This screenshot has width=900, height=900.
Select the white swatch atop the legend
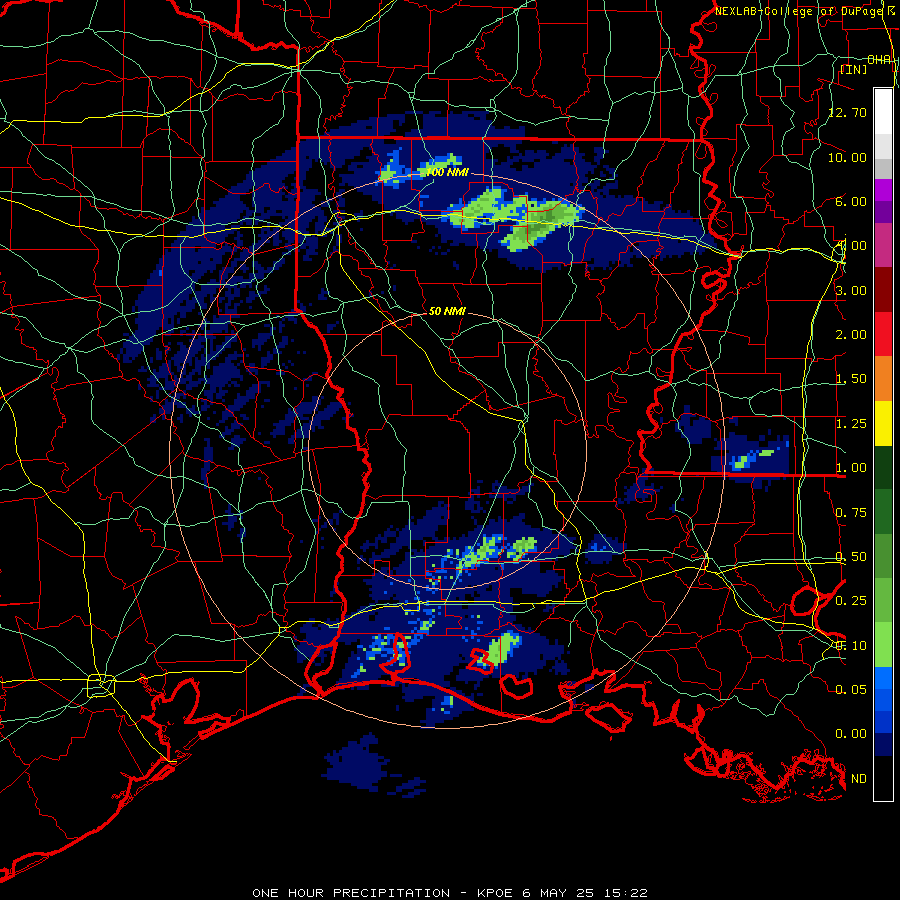click(x=883, y=111)
